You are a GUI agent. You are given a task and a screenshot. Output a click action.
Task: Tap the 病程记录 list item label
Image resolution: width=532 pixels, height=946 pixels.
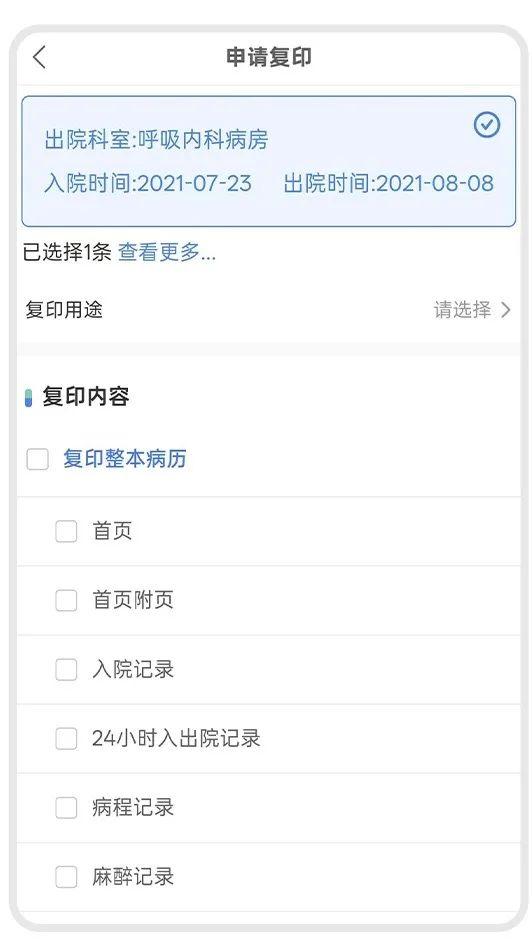(x=133, y=807)
